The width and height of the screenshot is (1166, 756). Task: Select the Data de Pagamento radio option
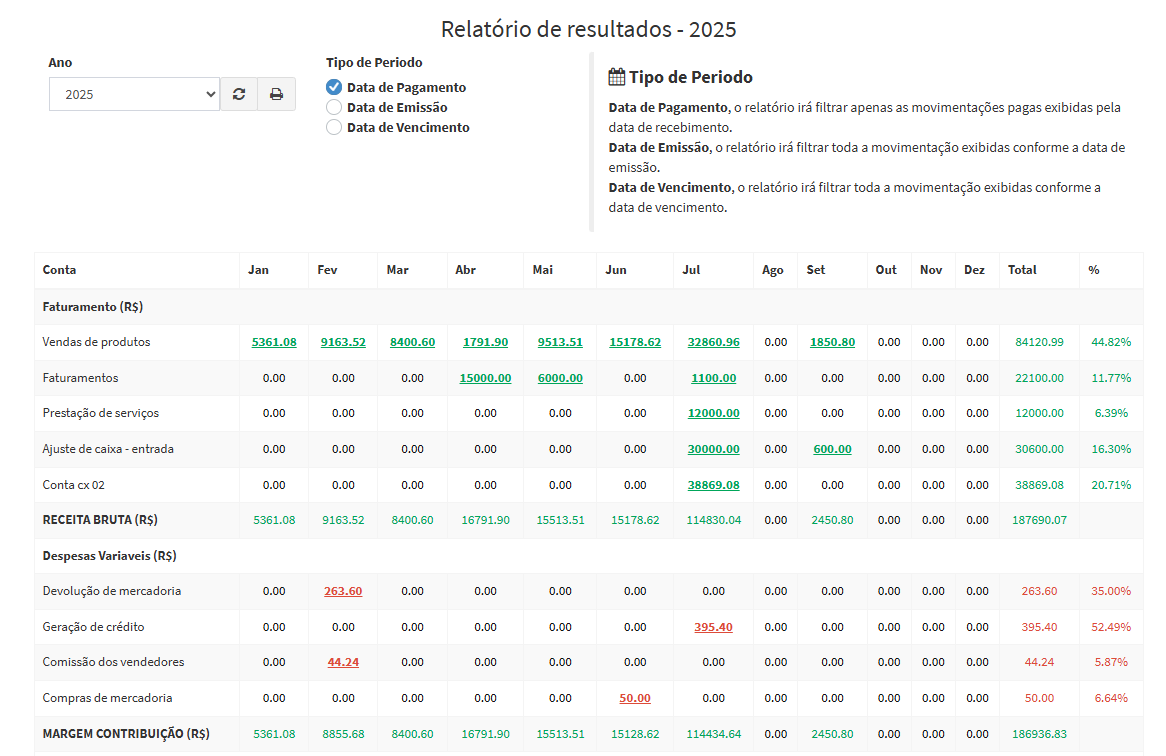click(334, 87)
